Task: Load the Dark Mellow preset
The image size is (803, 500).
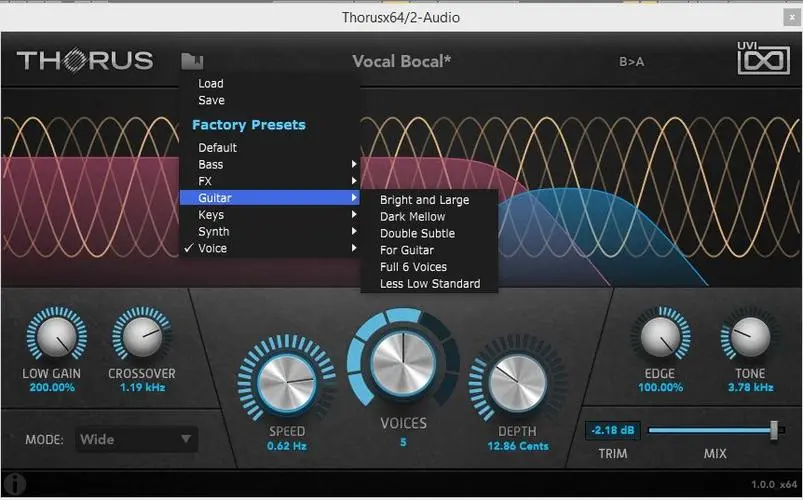Action: pyautogui.click(x=430, y=217)
